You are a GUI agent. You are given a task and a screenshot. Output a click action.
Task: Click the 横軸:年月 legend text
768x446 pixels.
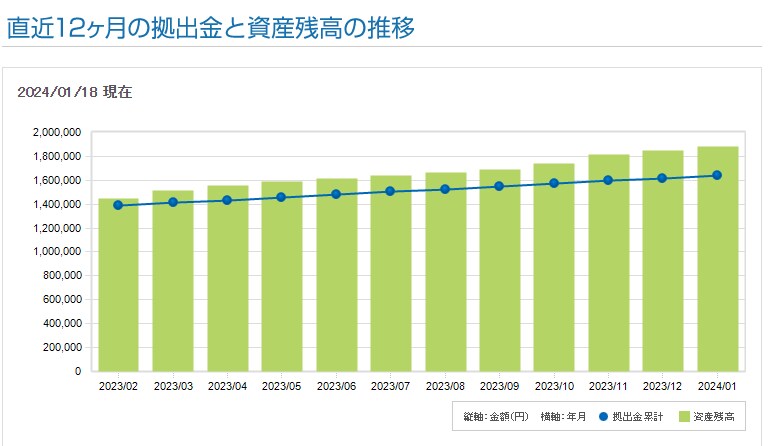coord(563,417)
